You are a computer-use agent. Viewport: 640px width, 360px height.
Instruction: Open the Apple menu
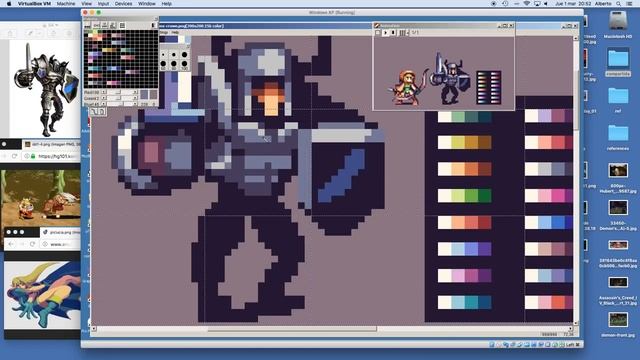[9, 4]
